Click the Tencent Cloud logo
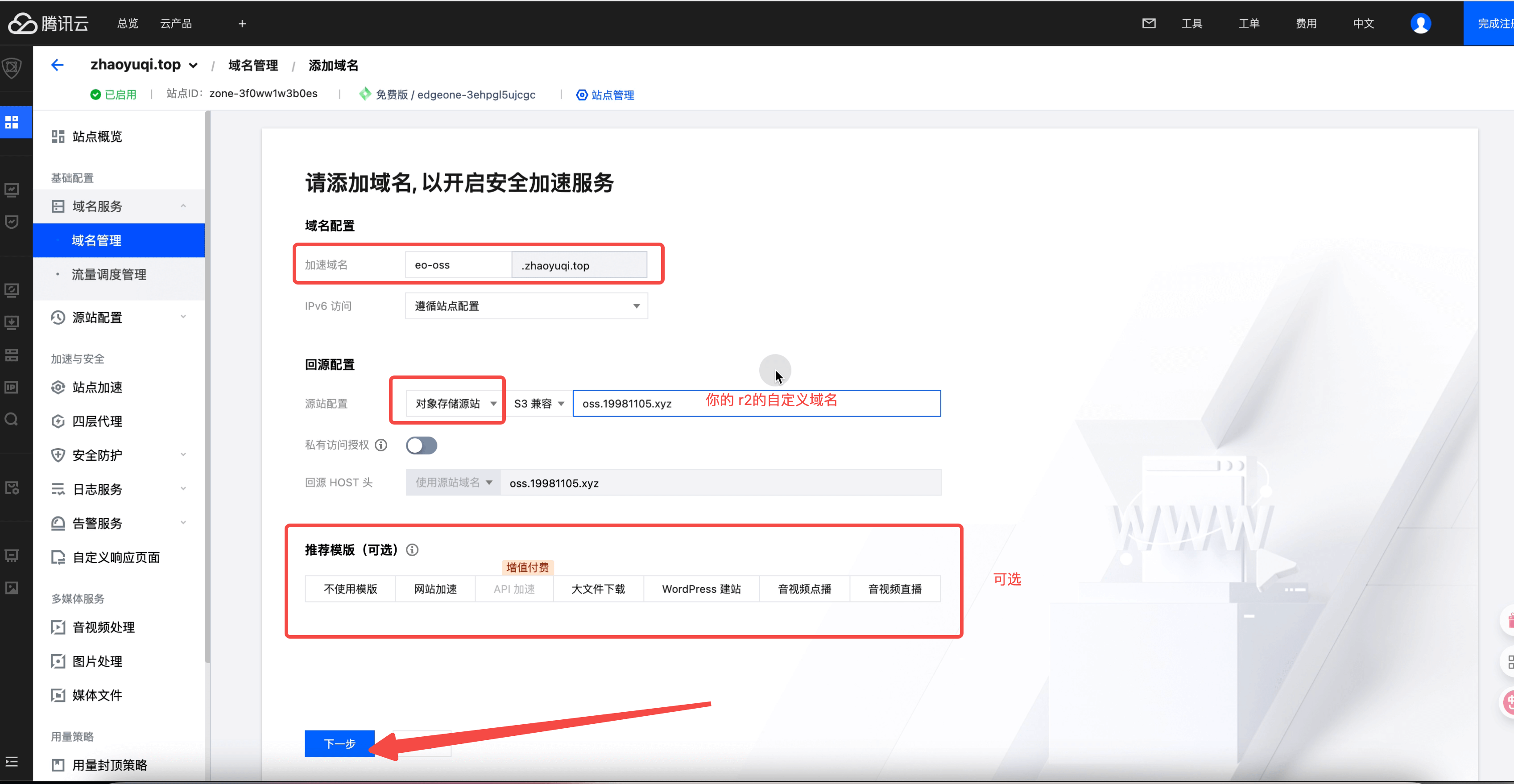 [x=48, y=24]
